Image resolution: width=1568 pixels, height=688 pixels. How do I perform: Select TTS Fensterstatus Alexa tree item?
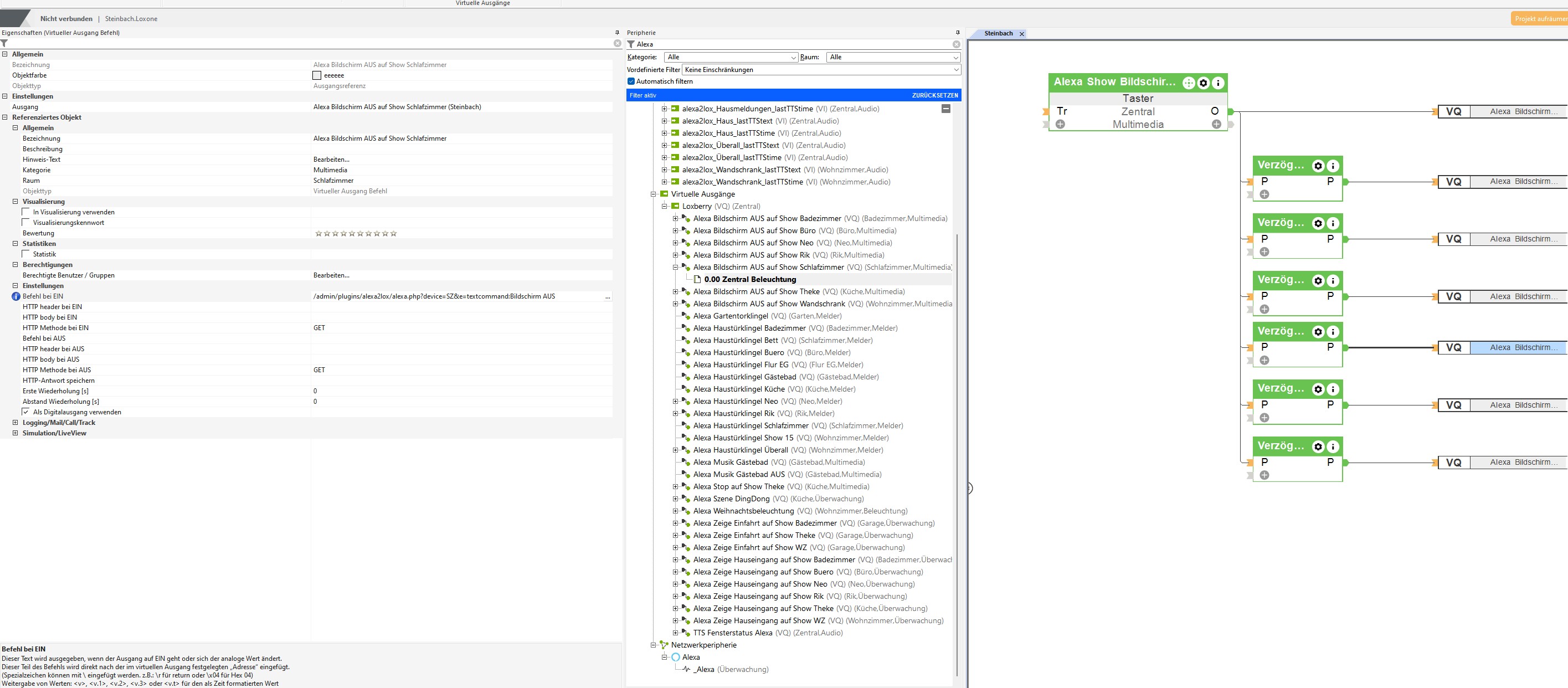click(732, 633)
